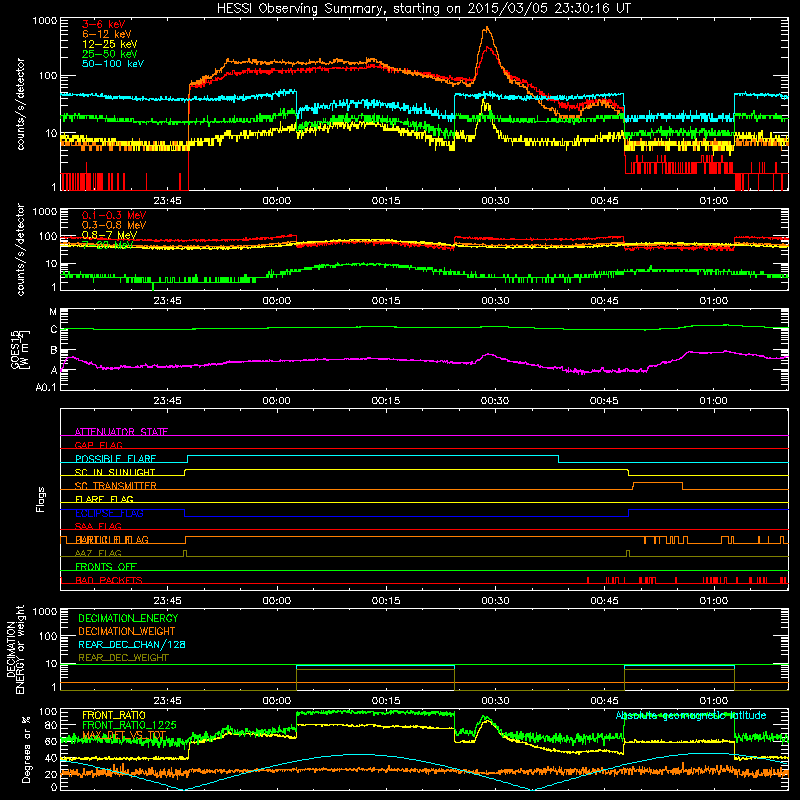Click the 25-50 keV legend entry
The height and width of the screenshot is (800, 800).
pyautogui.click(x=109, y=54)
